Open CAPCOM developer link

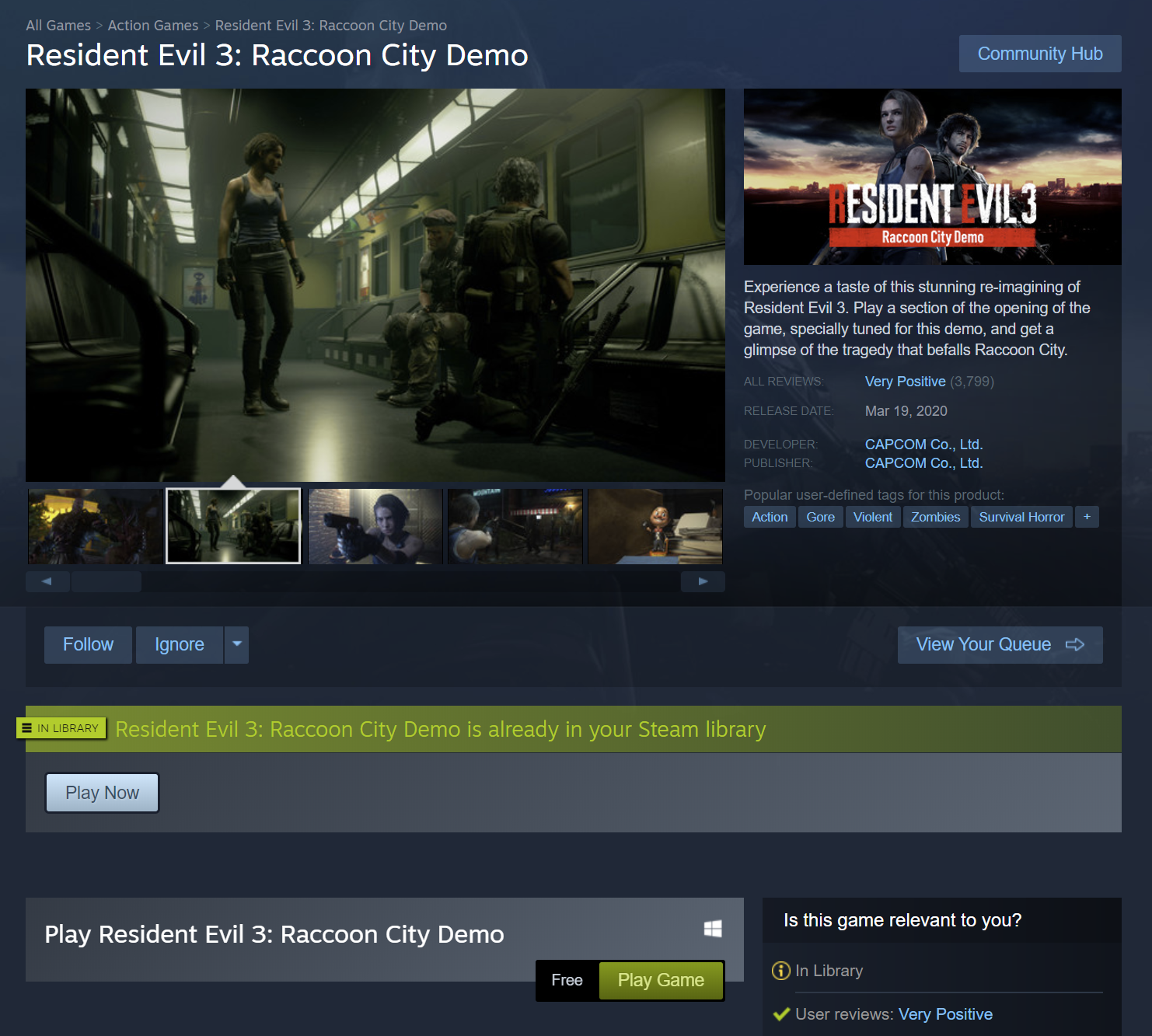tap(924, 445)
